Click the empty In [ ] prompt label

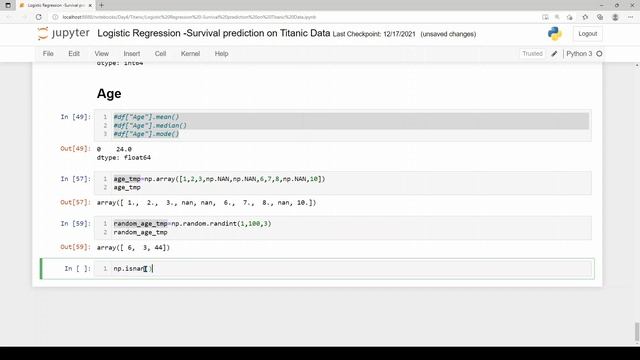pyautogui.click(x=78, y=269)
